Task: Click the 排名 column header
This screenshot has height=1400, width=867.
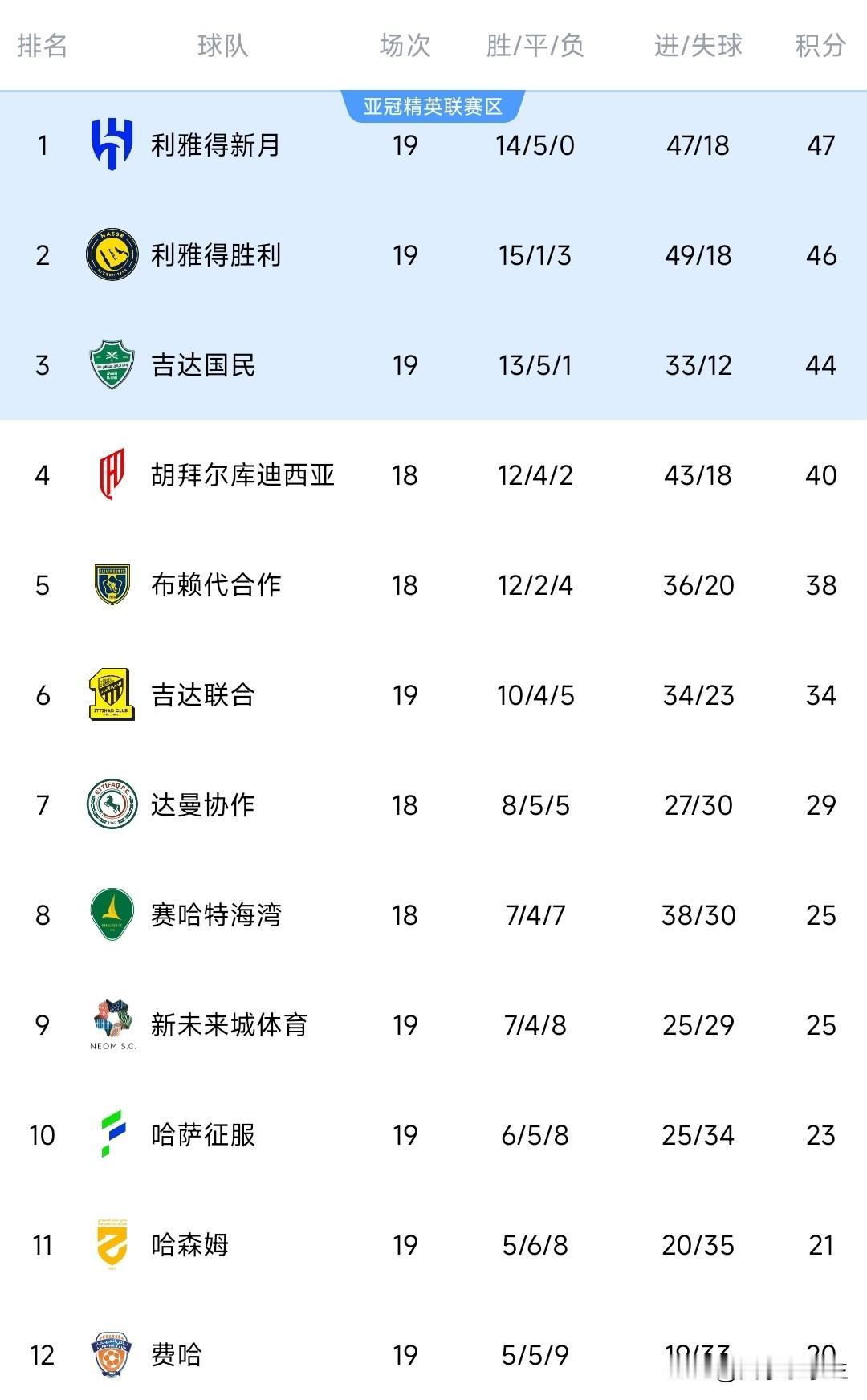Action: (42, 46)
